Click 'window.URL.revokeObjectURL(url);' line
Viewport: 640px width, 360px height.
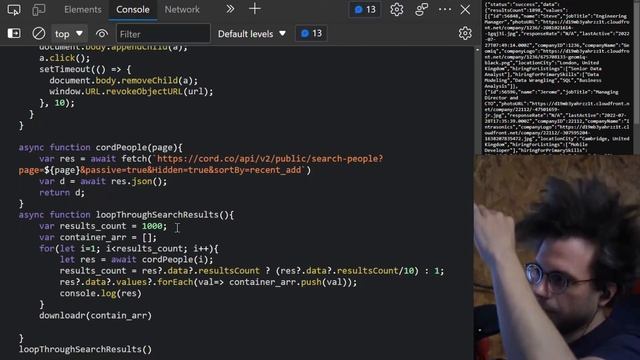[131, 91]
